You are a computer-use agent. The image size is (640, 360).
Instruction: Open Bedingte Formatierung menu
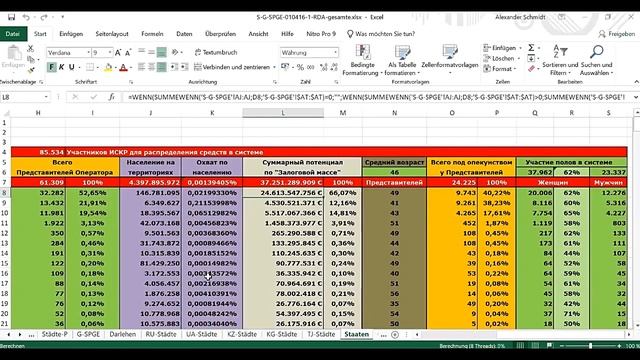362,60
